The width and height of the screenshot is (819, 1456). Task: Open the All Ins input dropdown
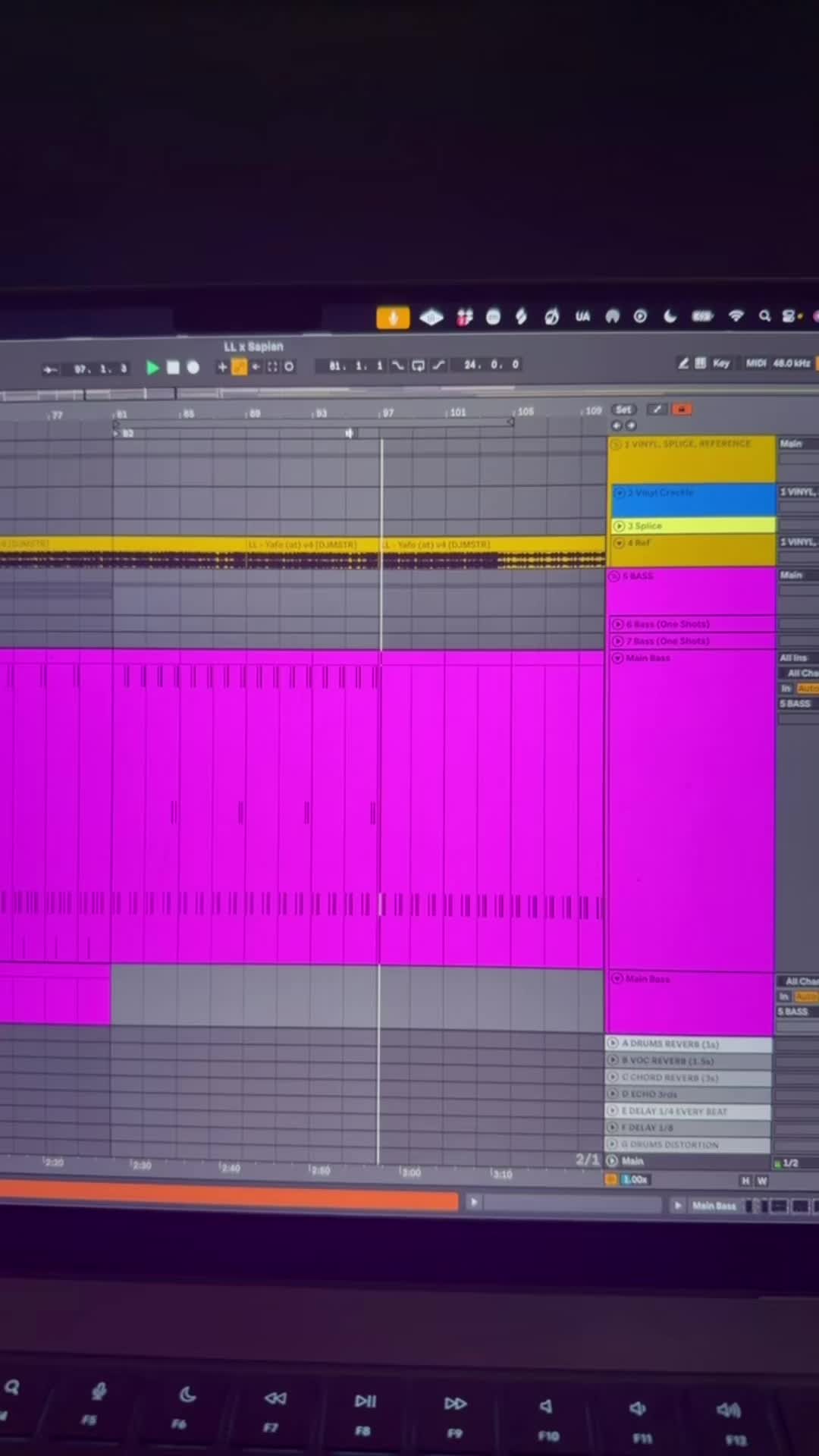pos(798,657)
